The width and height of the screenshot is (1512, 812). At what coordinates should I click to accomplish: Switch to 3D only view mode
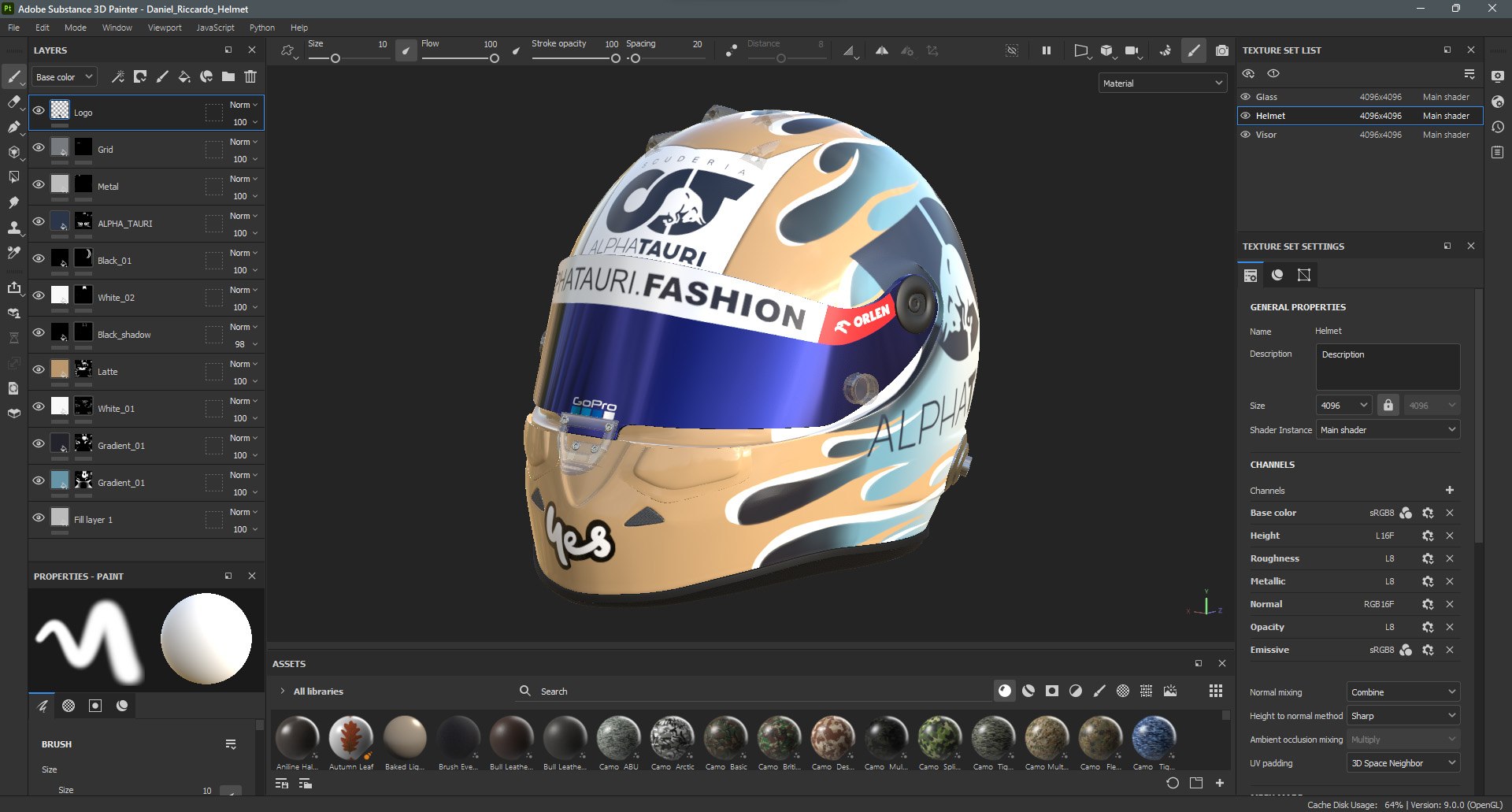[1107, 50]
